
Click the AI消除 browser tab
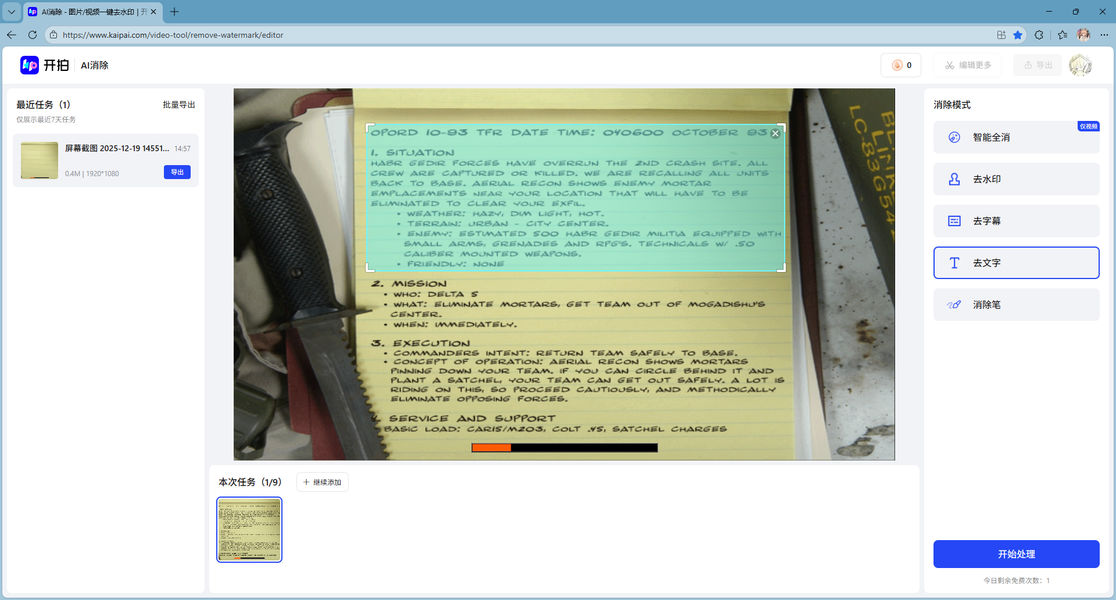[90, 11]
